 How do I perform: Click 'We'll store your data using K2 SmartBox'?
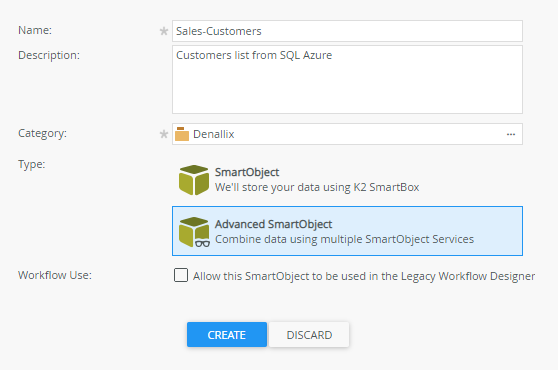coord(317,187)
